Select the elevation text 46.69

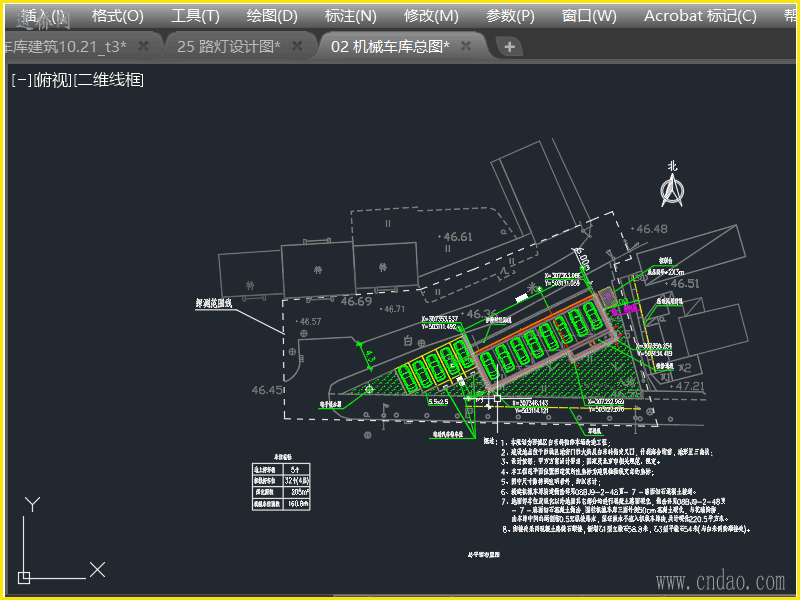(x=356, y=302)
